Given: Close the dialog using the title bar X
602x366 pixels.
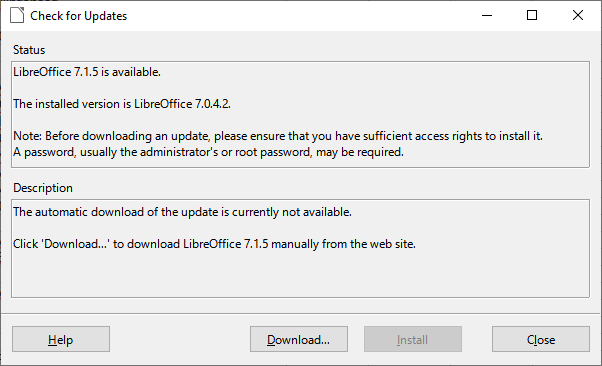Looking at the screenshot, I should coord(578,15).
